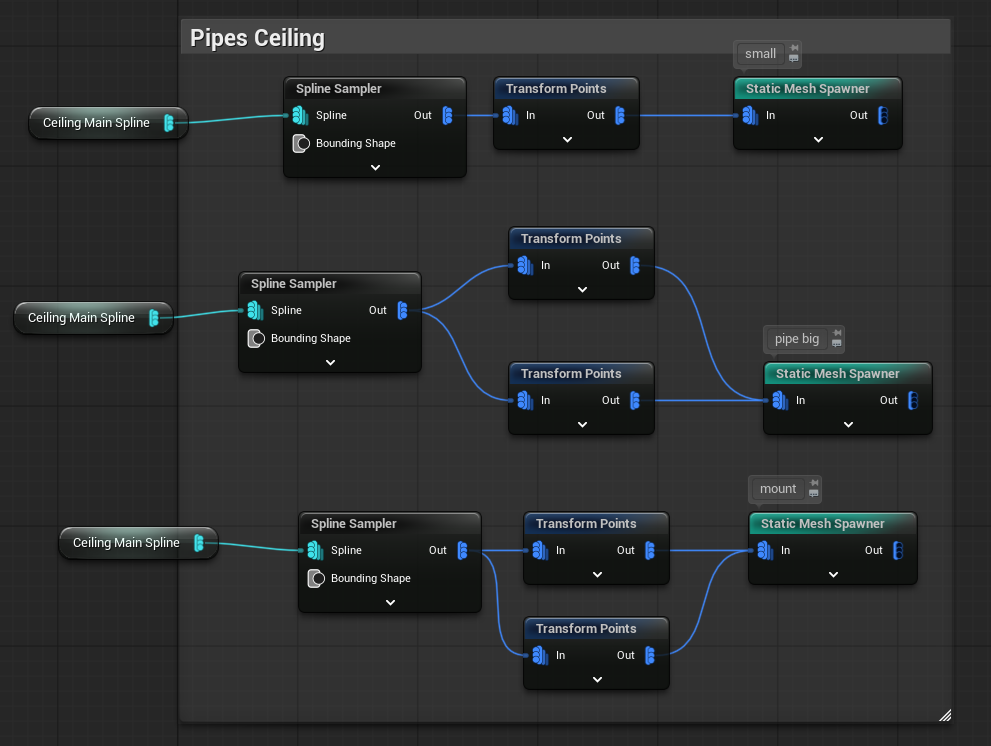Click In pin of the 'pipe big' Static Mesh Spawner
Screen dimensions: 991x746
click(x=780, y=400)
